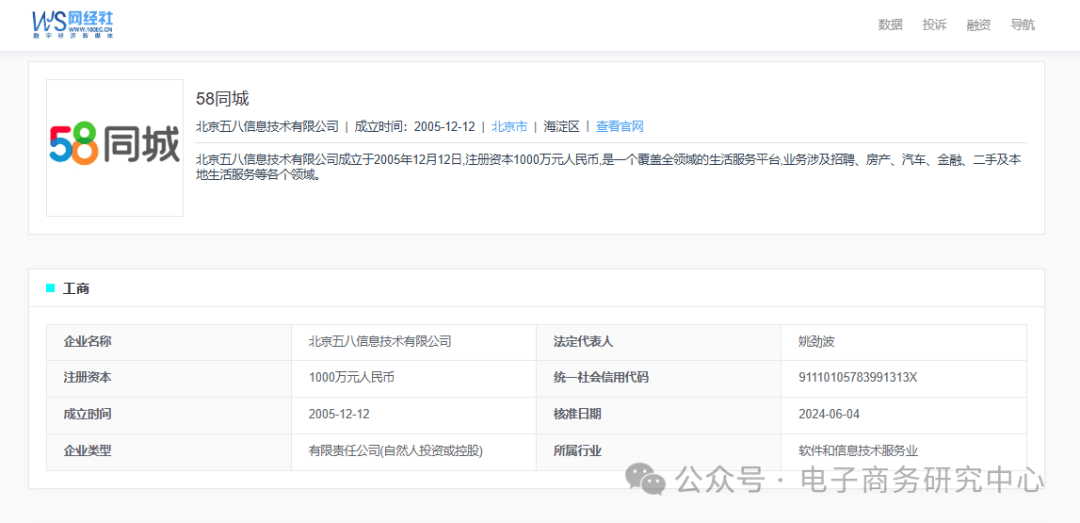This screenshot has width=1080, height=523.
Task: Open the 数据 navigation item
Action: coord(890,25)
